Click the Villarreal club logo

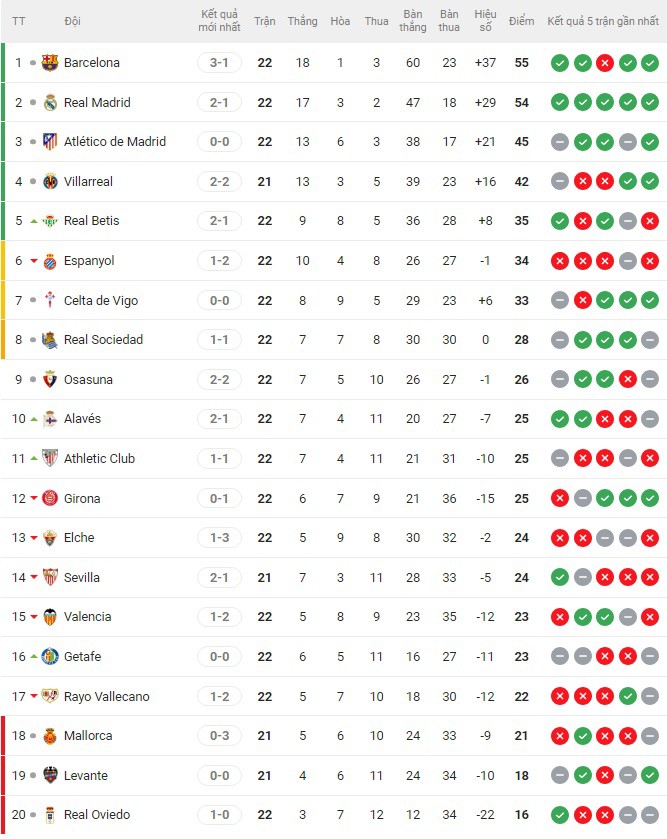coord(52,181)
